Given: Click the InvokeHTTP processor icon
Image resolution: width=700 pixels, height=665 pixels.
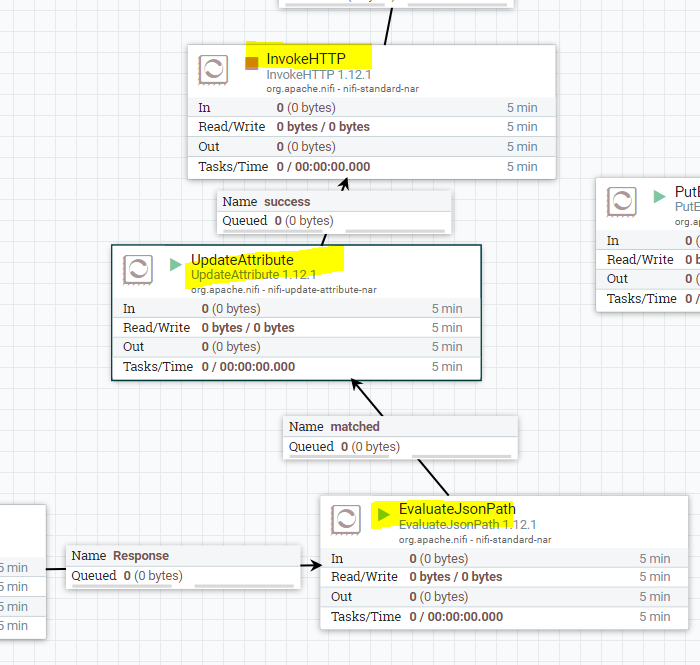Looking at the screenshot, I should 213,70.
